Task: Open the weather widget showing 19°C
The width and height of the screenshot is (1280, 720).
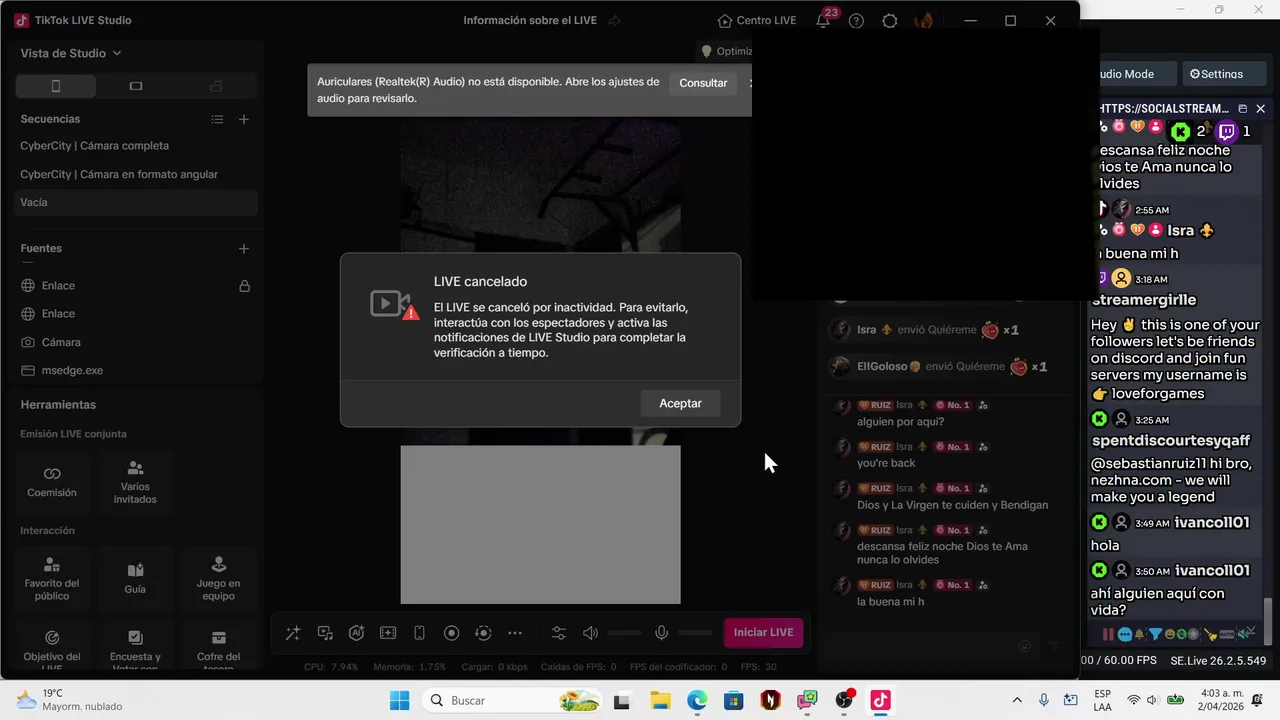Action: click(x=68, y=700)
